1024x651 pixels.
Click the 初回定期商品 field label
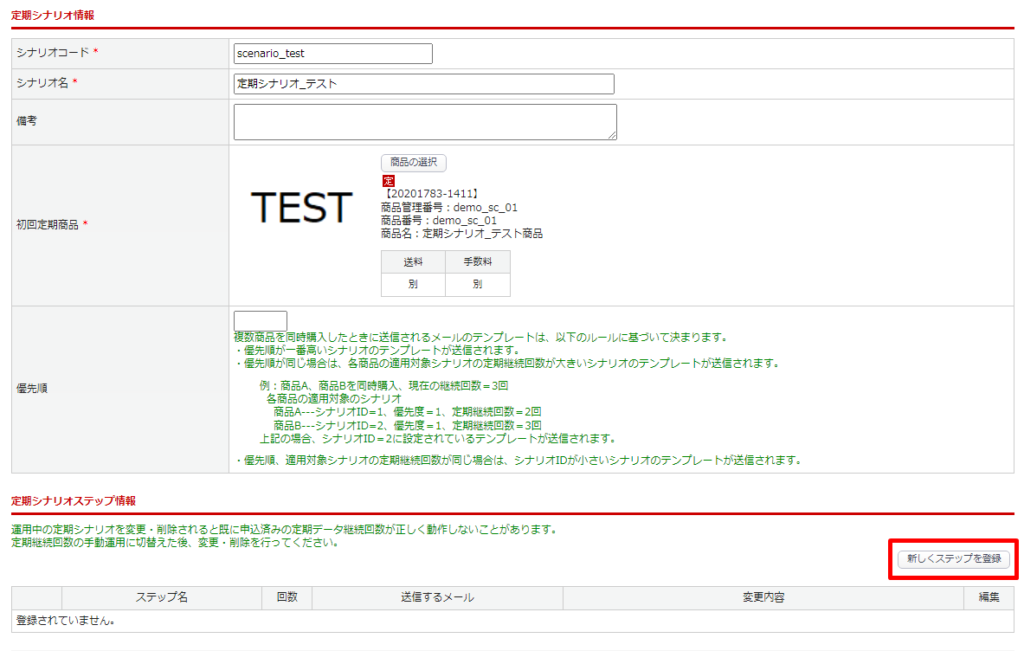tap(50, 225)
